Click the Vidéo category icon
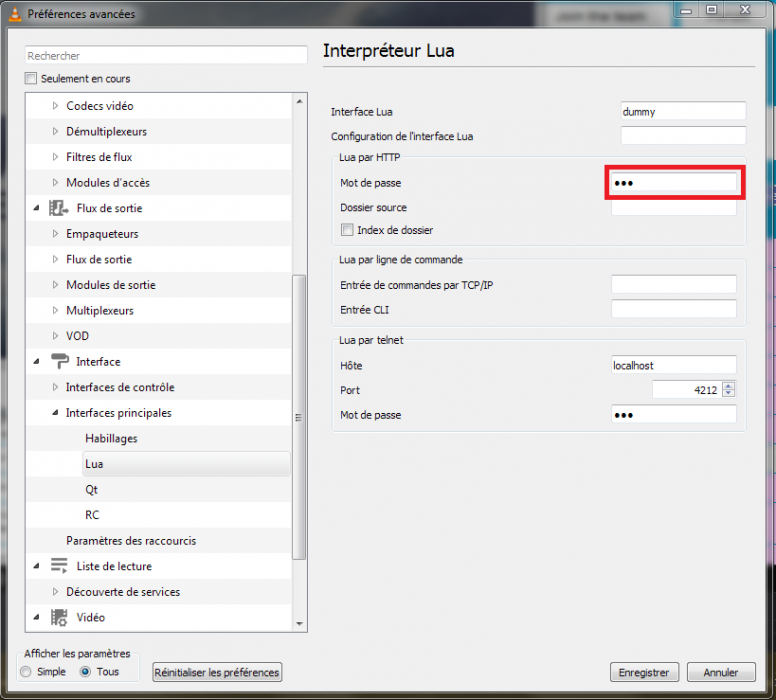776x700 pixels. point(58,617)
